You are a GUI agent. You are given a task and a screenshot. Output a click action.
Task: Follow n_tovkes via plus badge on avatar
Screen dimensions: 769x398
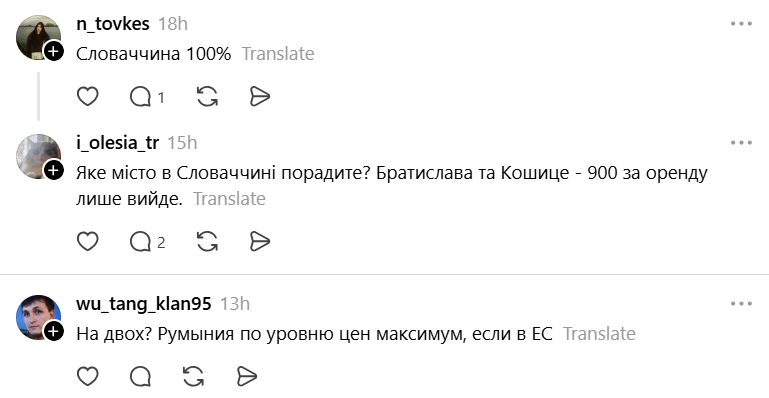pos(53,51)
